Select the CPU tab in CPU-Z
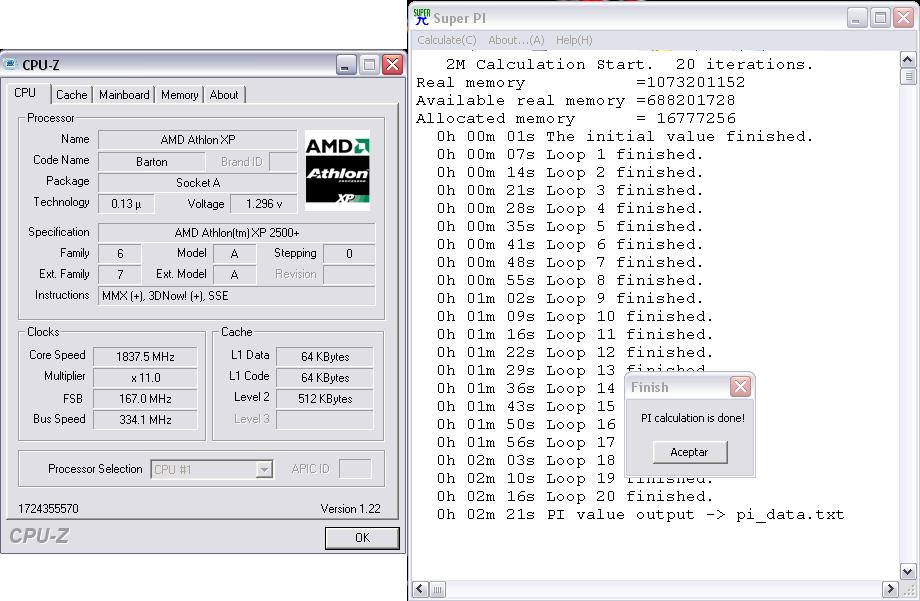 pyautogui.click(x=25, y=93)
